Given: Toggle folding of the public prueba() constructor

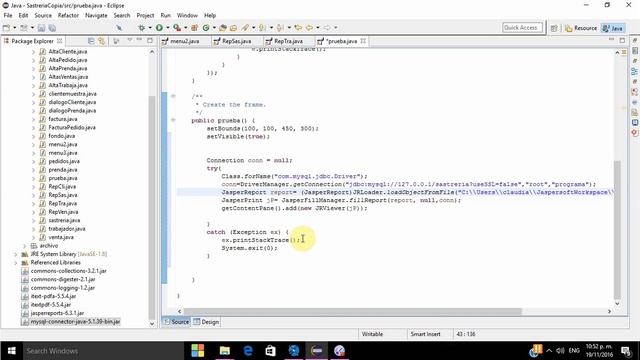Looking at the screenshot, I should click(173, 120).
